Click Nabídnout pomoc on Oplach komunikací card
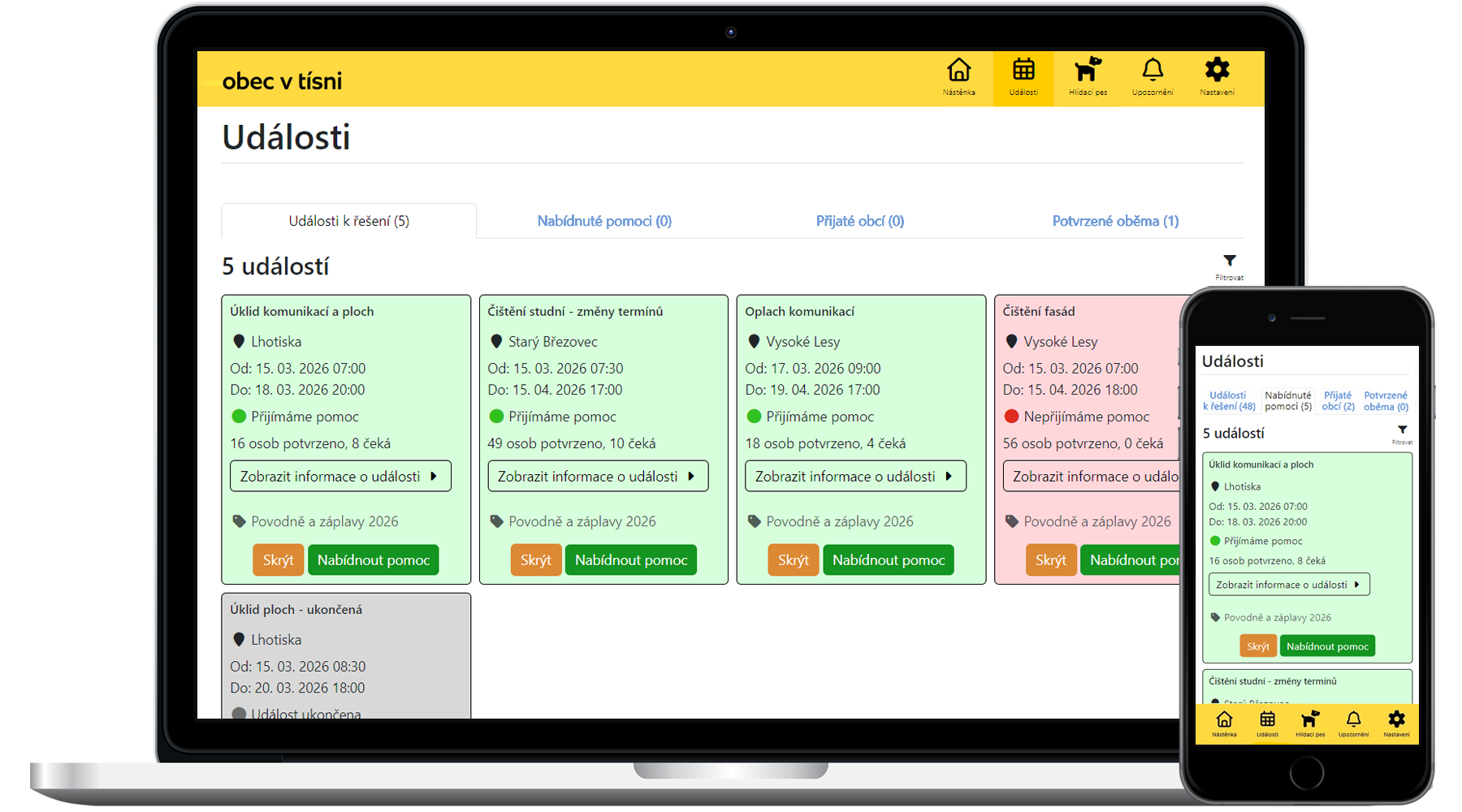 (888, 560)
